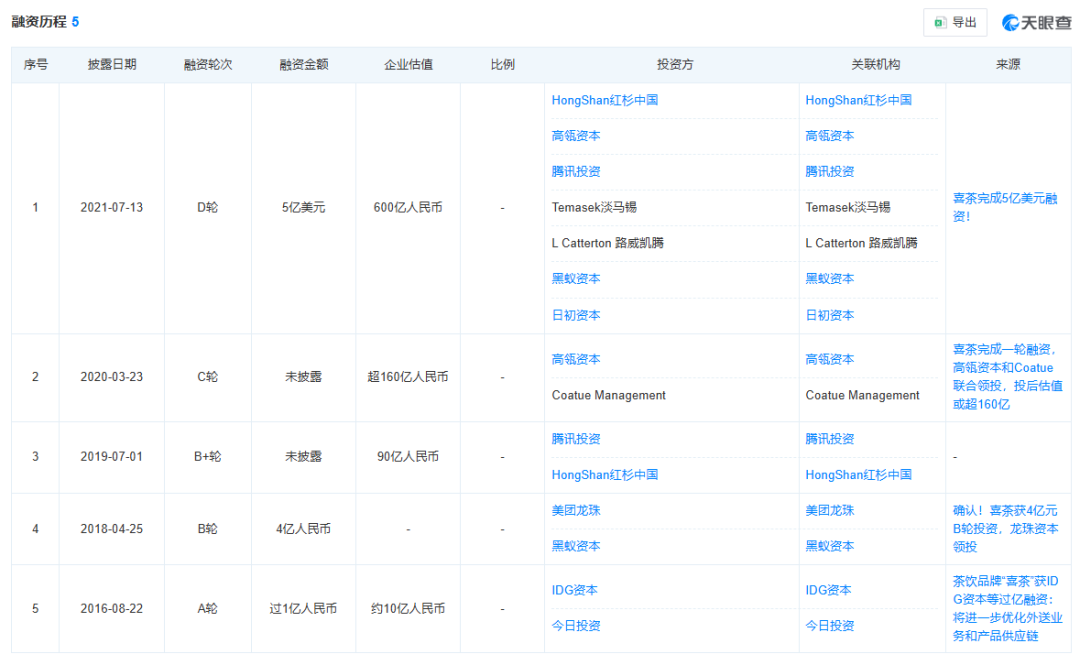Click the 来源 column header
Viewport: 1080px width, 665px height.
coord(1008,65)
